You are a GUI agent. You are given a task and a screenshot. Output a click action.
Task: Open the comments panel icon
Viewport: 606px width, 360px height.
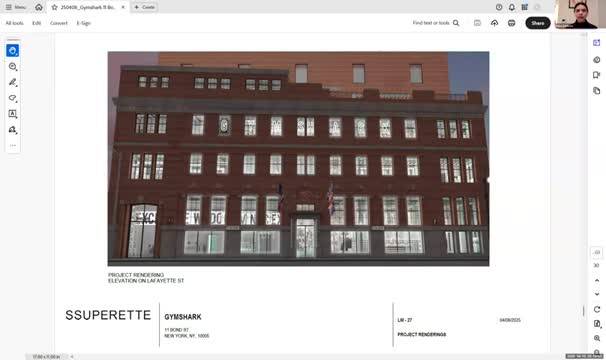[x=596, y=60]
